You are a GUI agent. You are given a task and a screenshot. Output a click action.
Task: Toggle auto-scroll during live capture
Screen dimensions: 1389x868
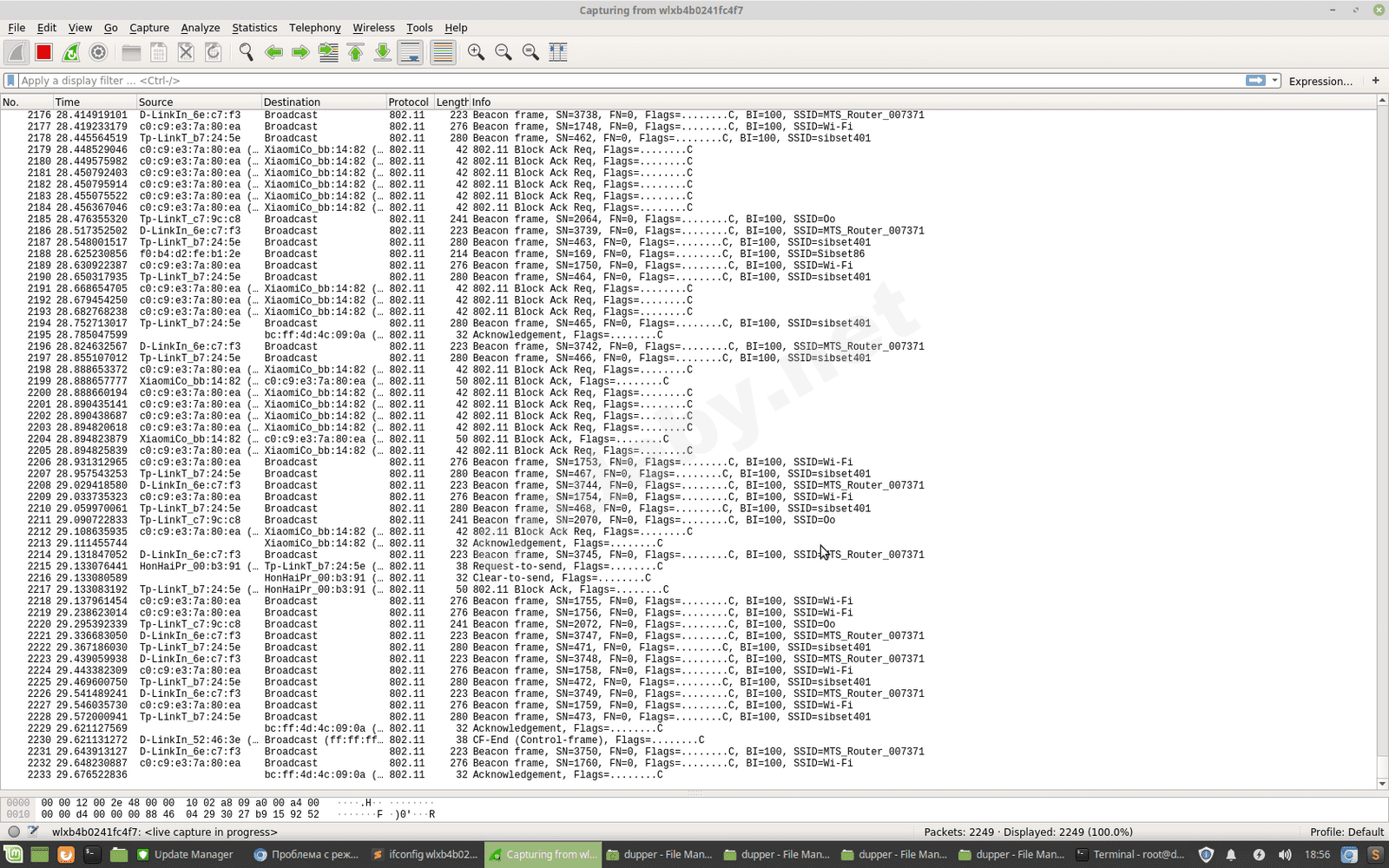[411, 52]
